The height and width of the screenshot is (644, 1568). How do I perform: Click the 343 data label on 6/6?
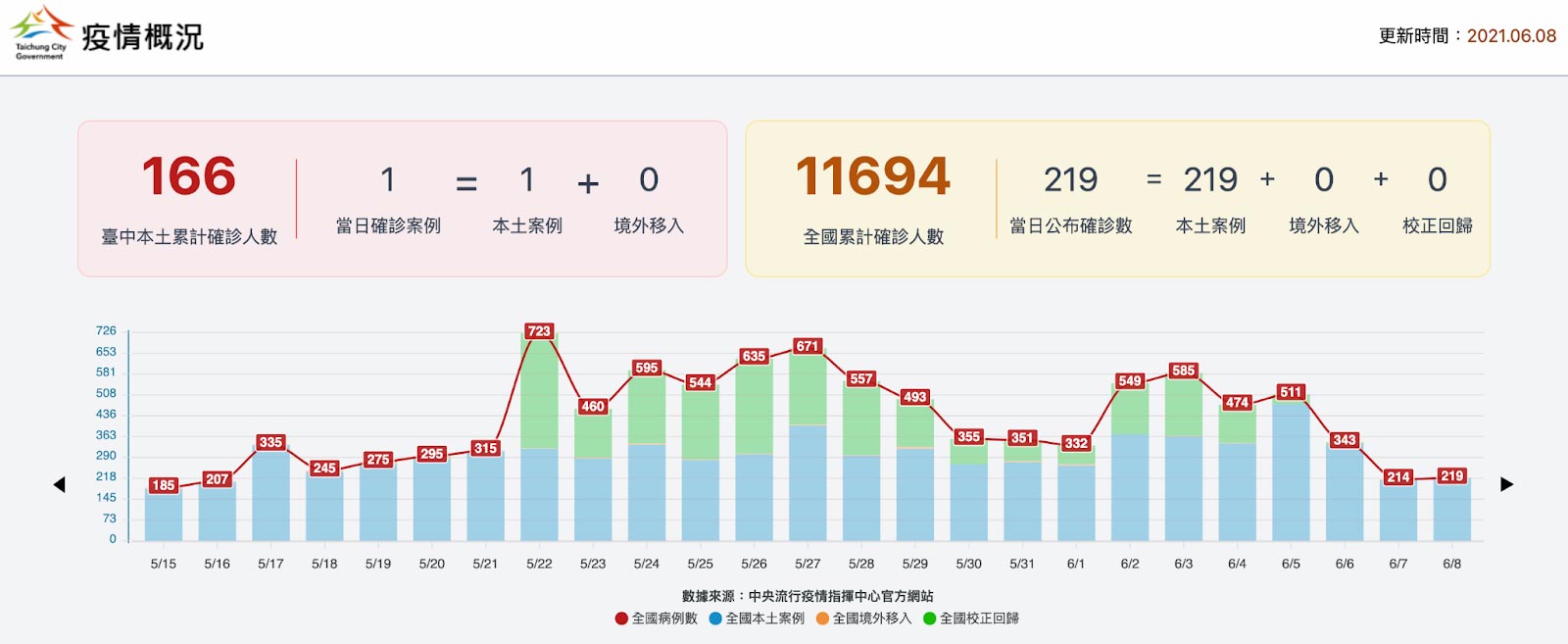pyautogui.click(x=1345, y=440)
